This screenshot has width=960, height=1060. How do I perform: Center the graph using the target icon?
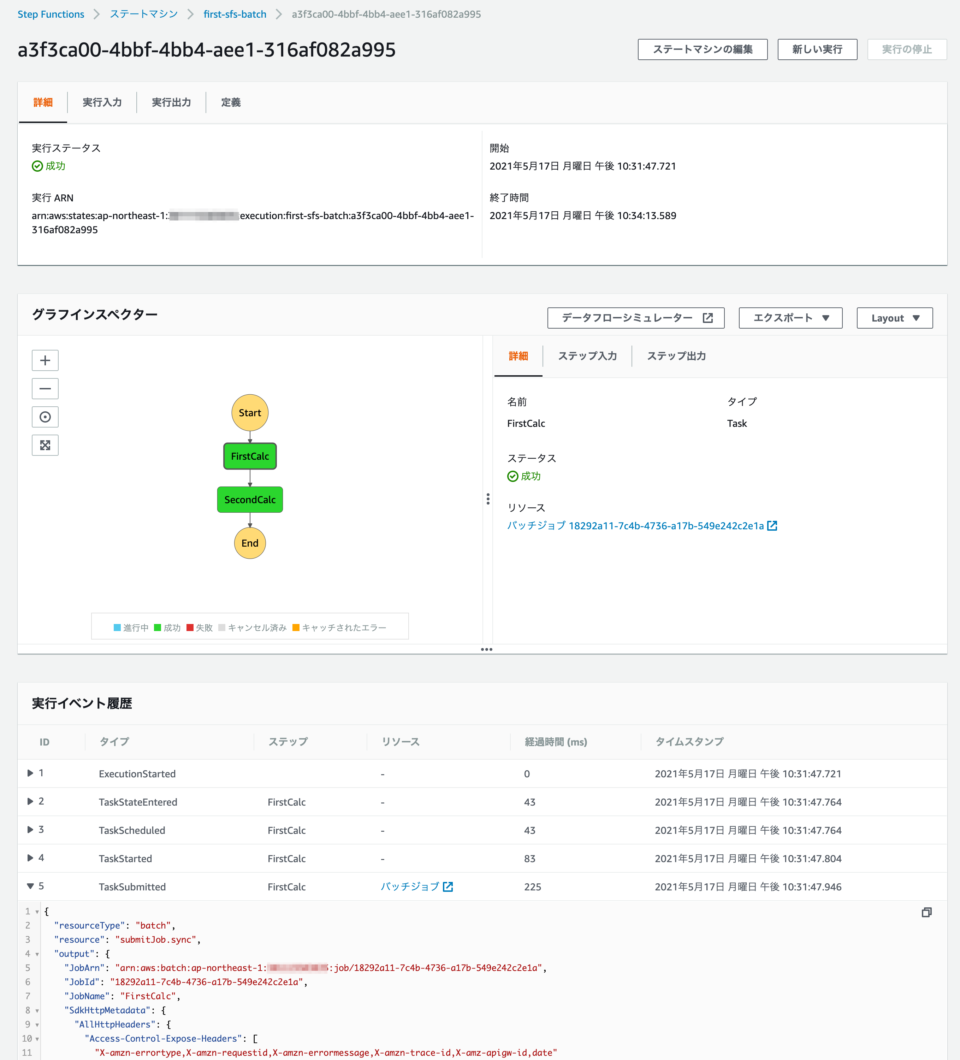[x=45, y=417]
